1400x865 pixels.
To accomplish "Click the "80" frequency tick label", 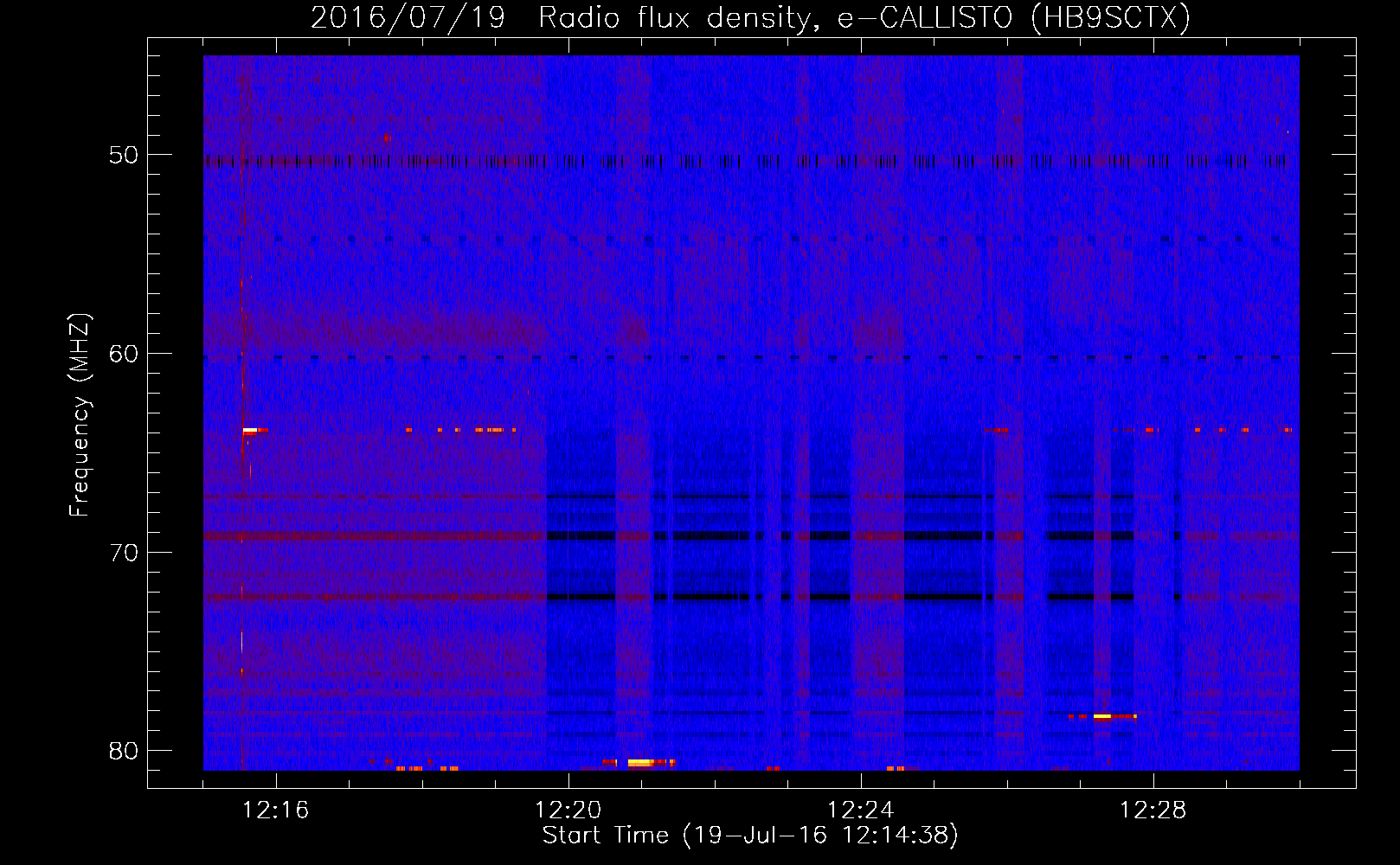I will point(124,751).
